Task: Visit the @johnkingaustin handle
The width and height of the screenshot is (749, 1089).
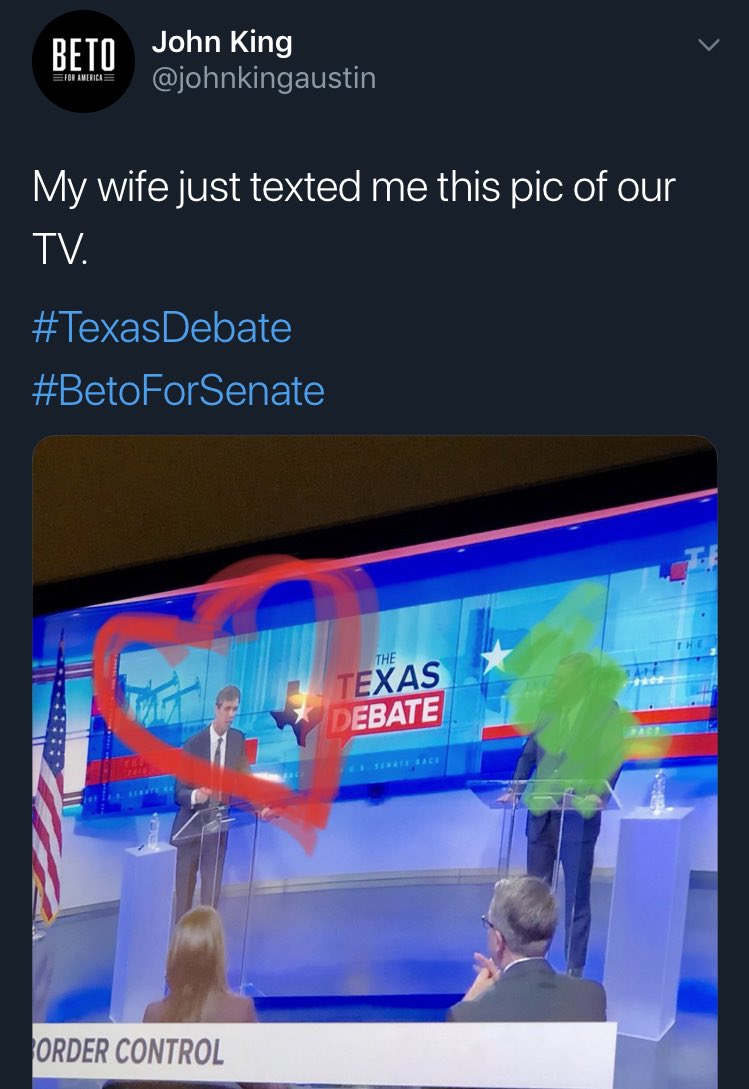Action: tap(263, 78)
